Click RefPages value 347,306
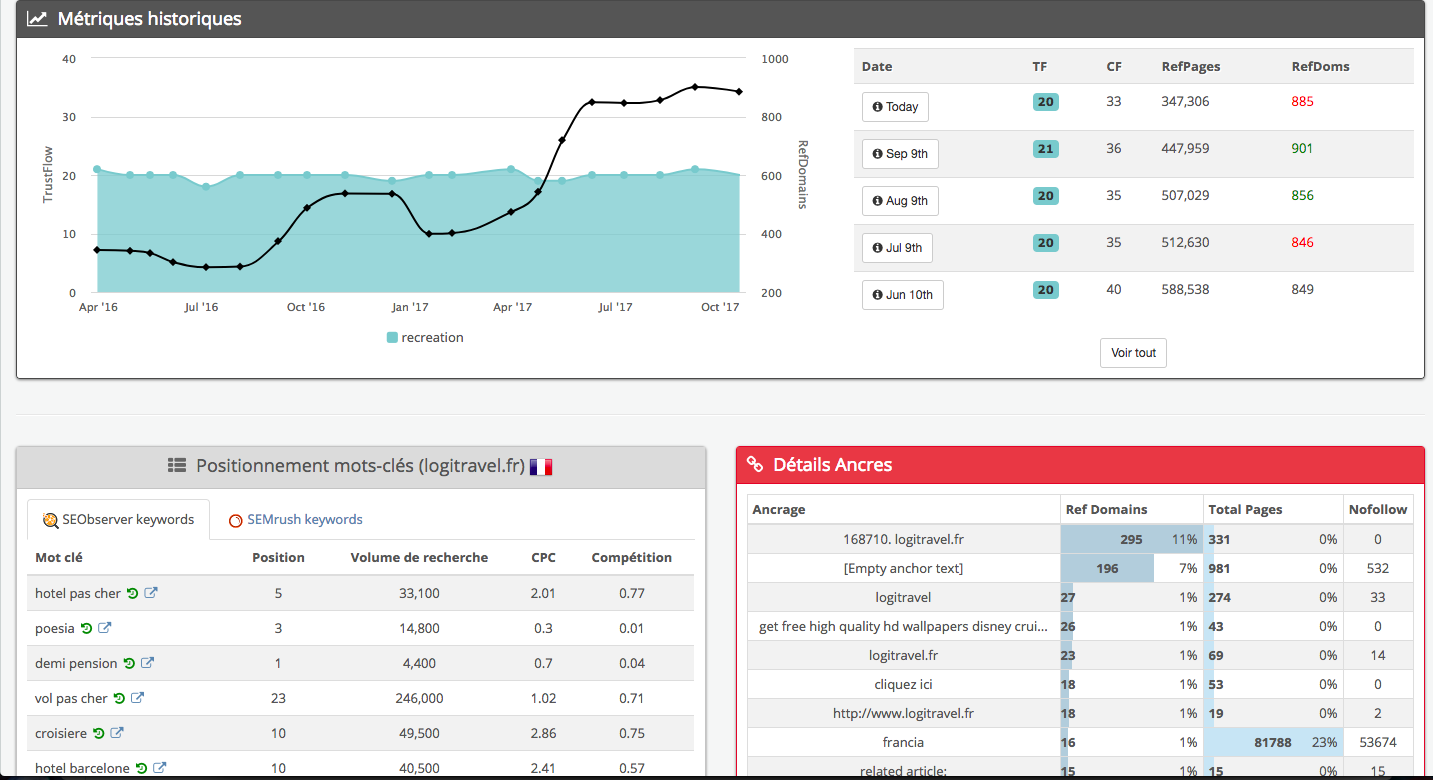This screenshot has height=780, width=1433. [1185, 102]
